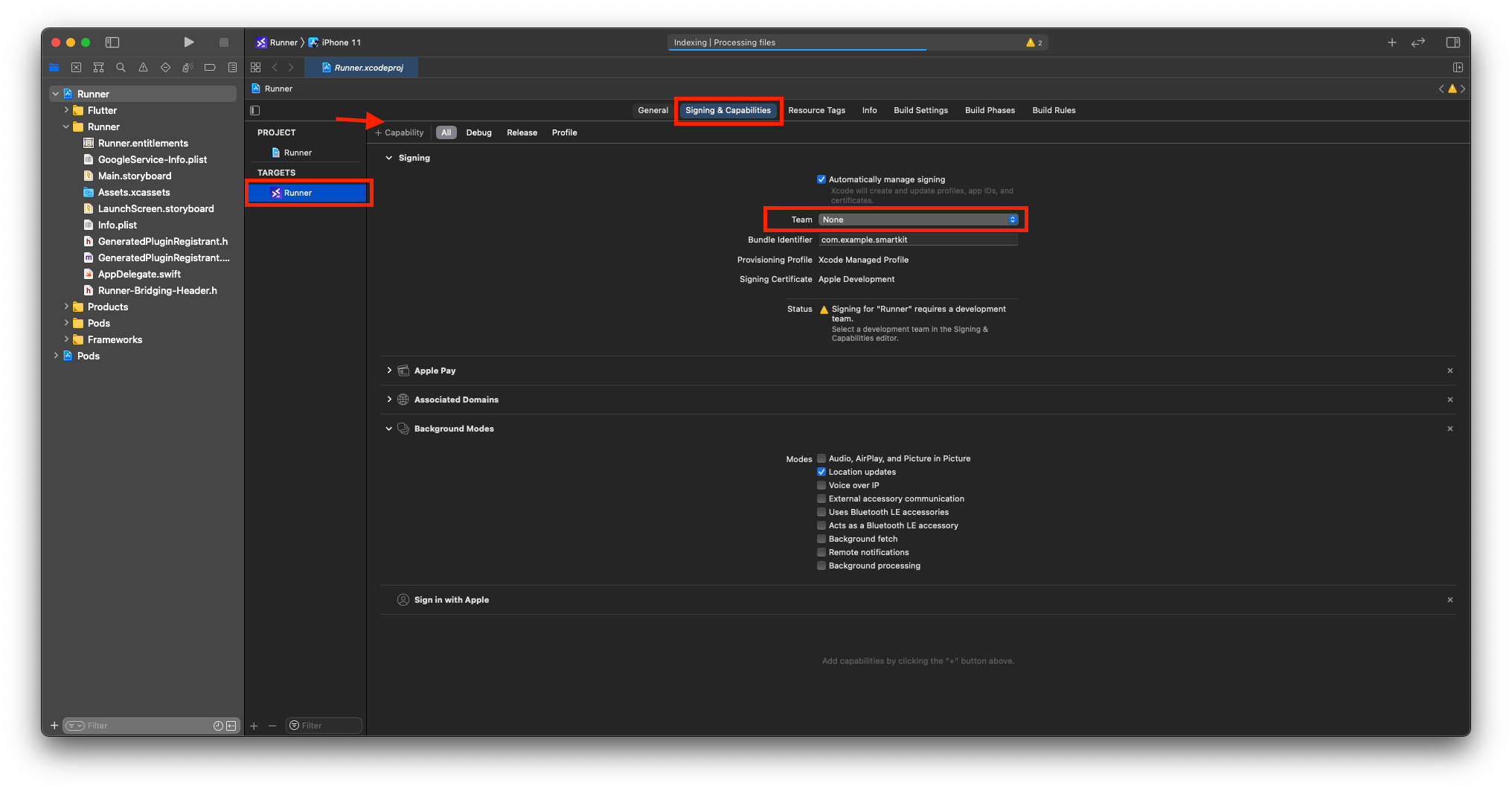
Task: Open the Team dropdown menu
Action: pyautogui.click(x=918, y=220)
